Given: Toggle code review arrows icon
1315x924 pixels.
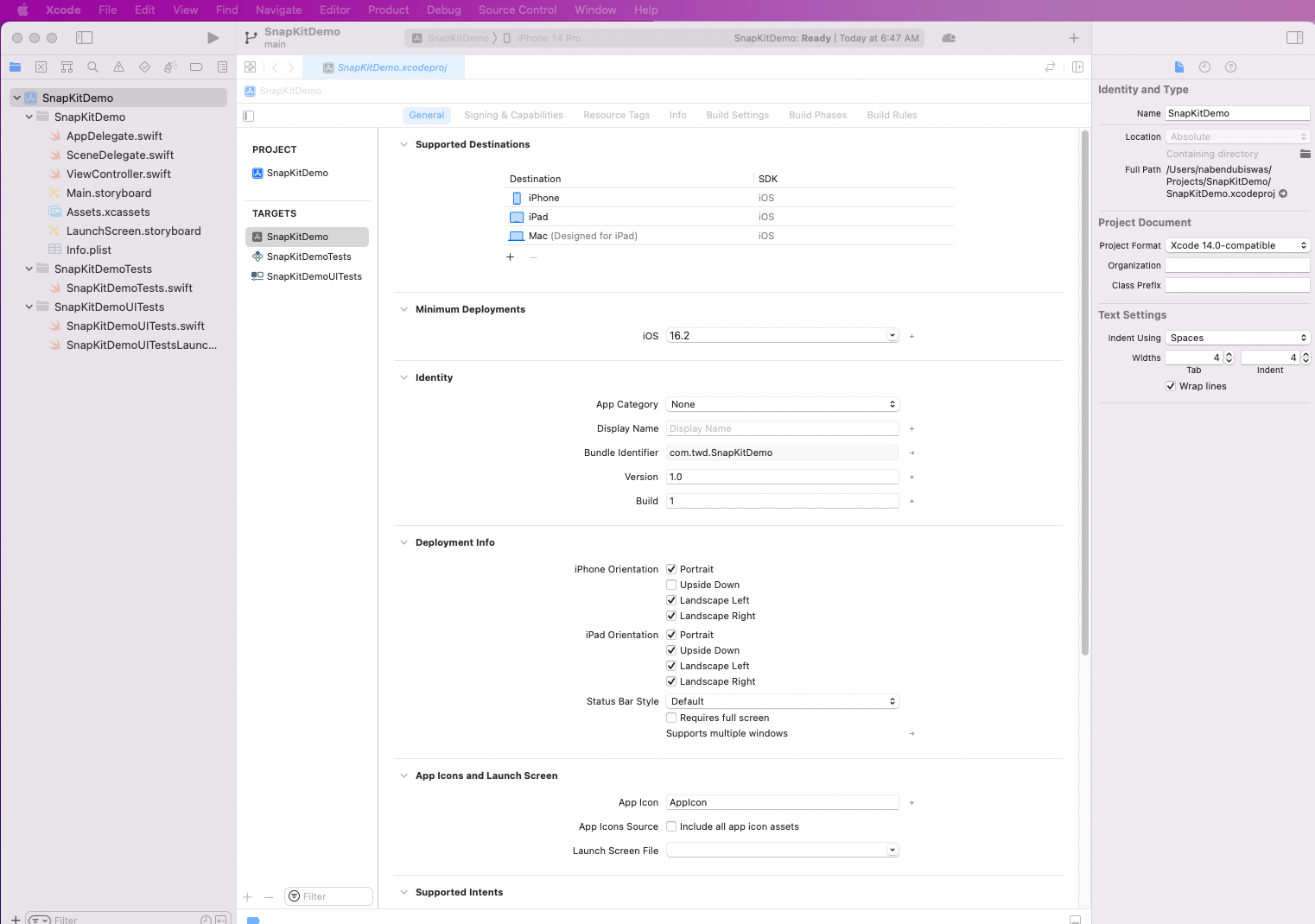Looking at the screenshot, I should point(1050,67).
